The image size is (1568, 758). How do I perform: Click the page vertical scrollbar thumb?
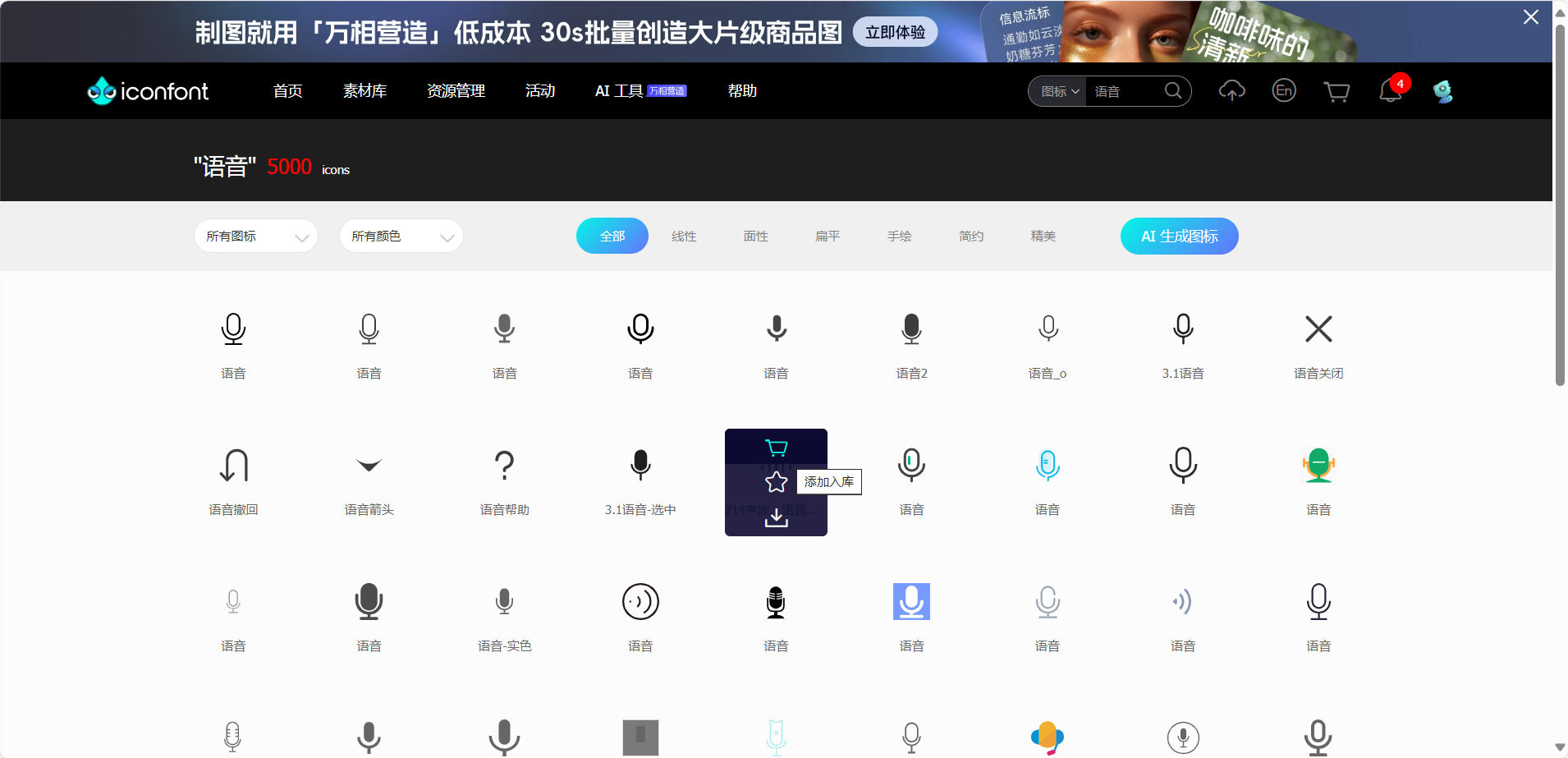(x=1560, y=205)
